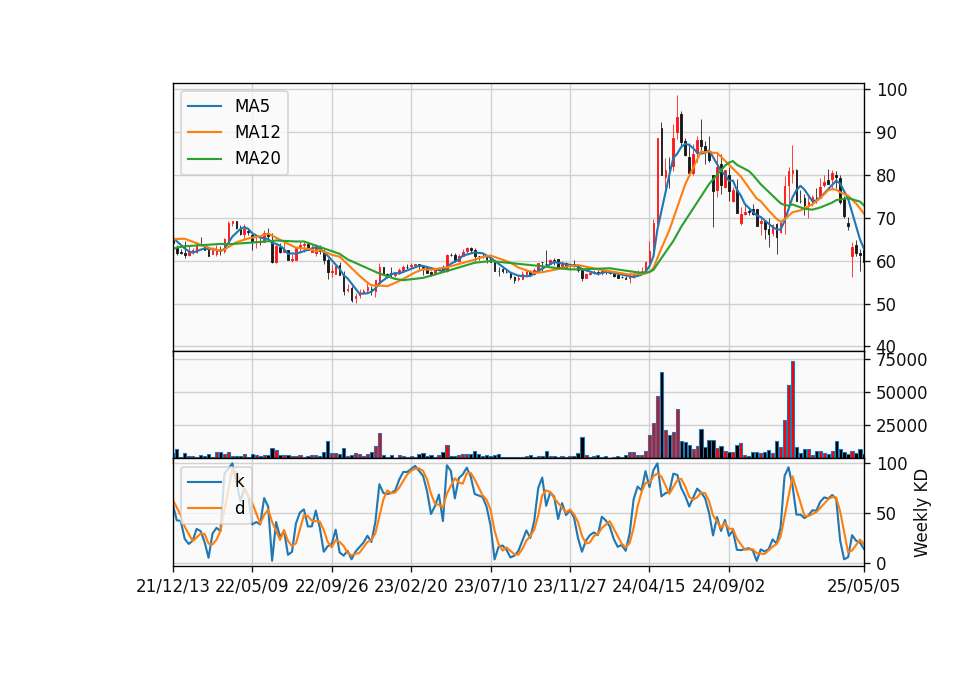Image resolution: width=960 pixels, height=690 pixels.
Task: Click the d legend label in KD panel
Action: point(240,508)
